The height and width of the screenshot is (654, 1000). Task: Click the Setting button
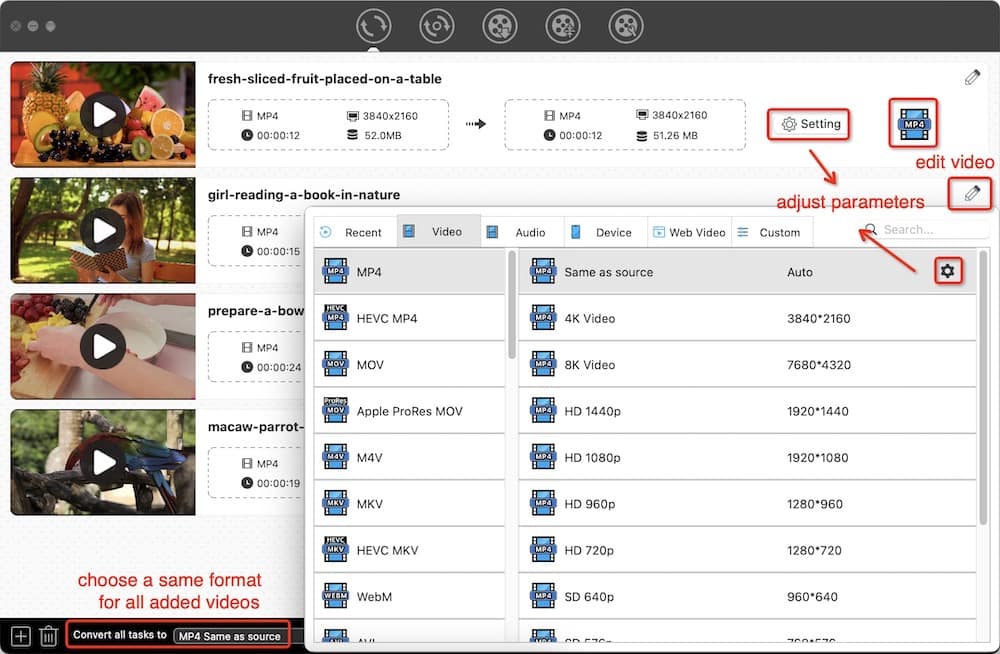(810, 124)
